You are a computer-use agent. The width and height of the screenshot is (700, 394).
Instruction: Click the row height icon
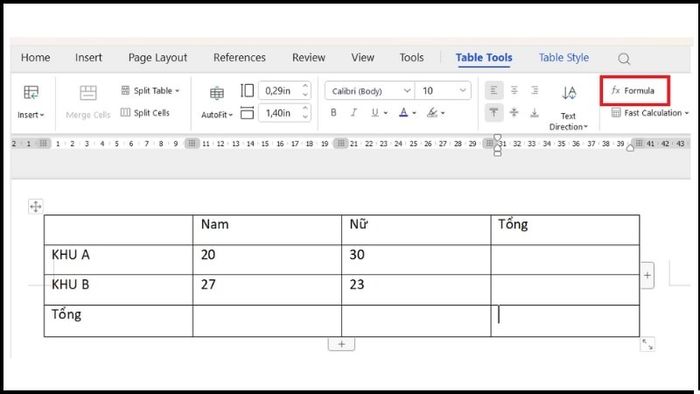(x=247, y=91)
